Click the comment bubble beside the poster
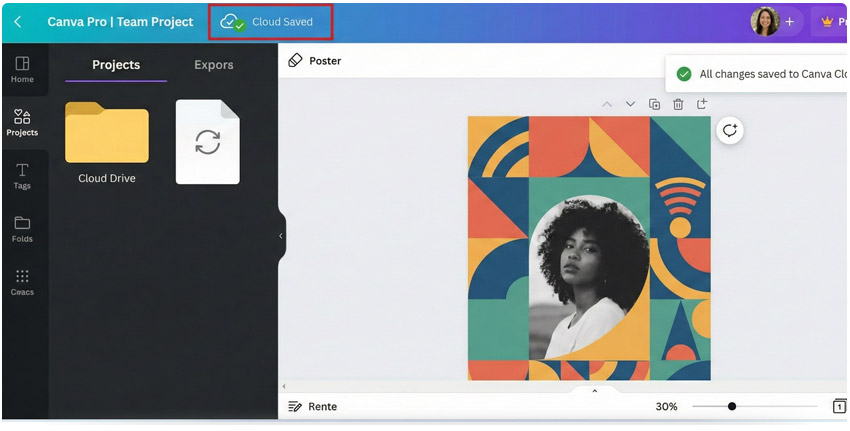 click(x=730, y=130)
